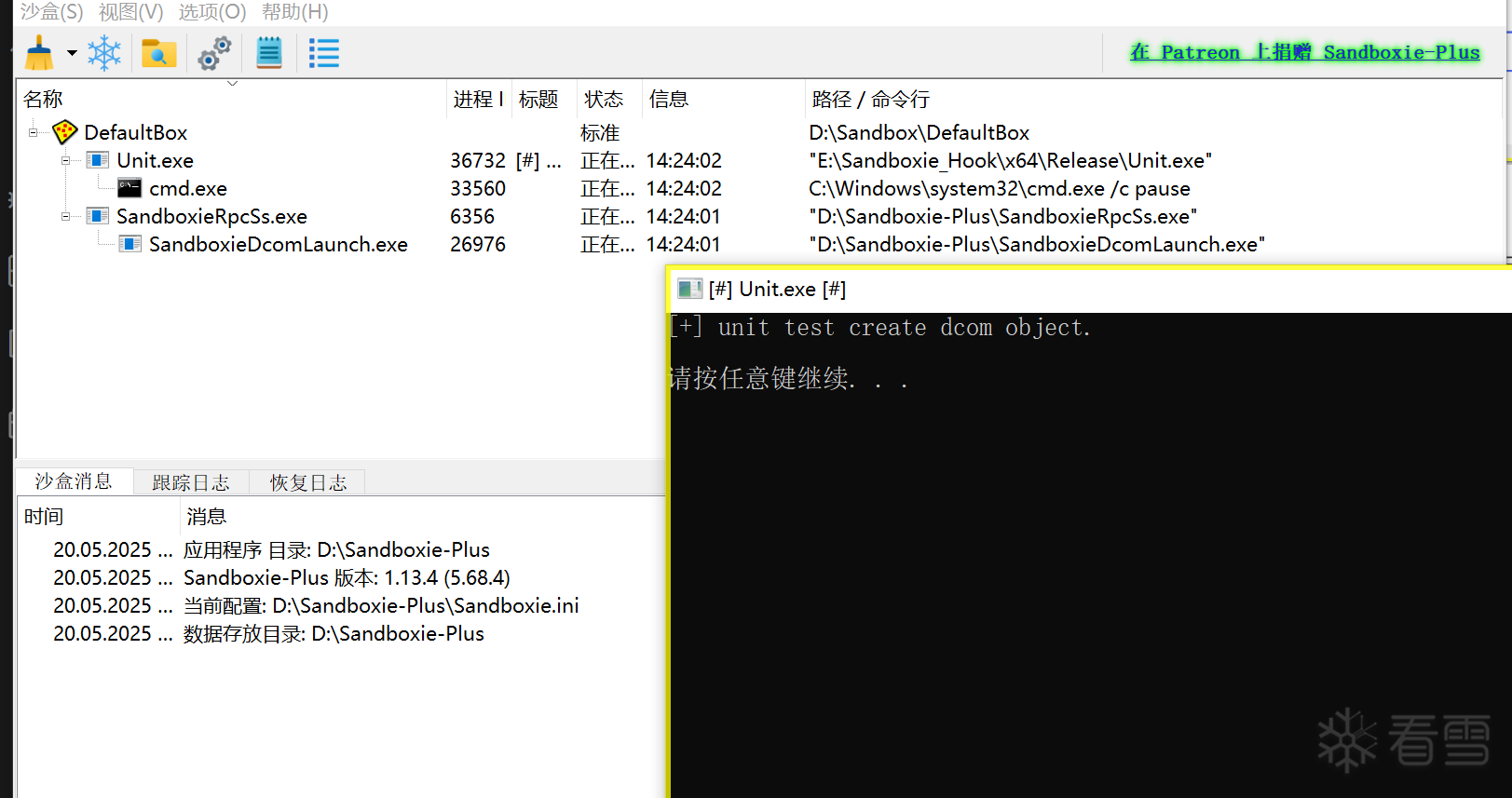1512x798 pixels.
Task: Switch to the 跟踪日志 tab
Action: click(x=191, y=482)
